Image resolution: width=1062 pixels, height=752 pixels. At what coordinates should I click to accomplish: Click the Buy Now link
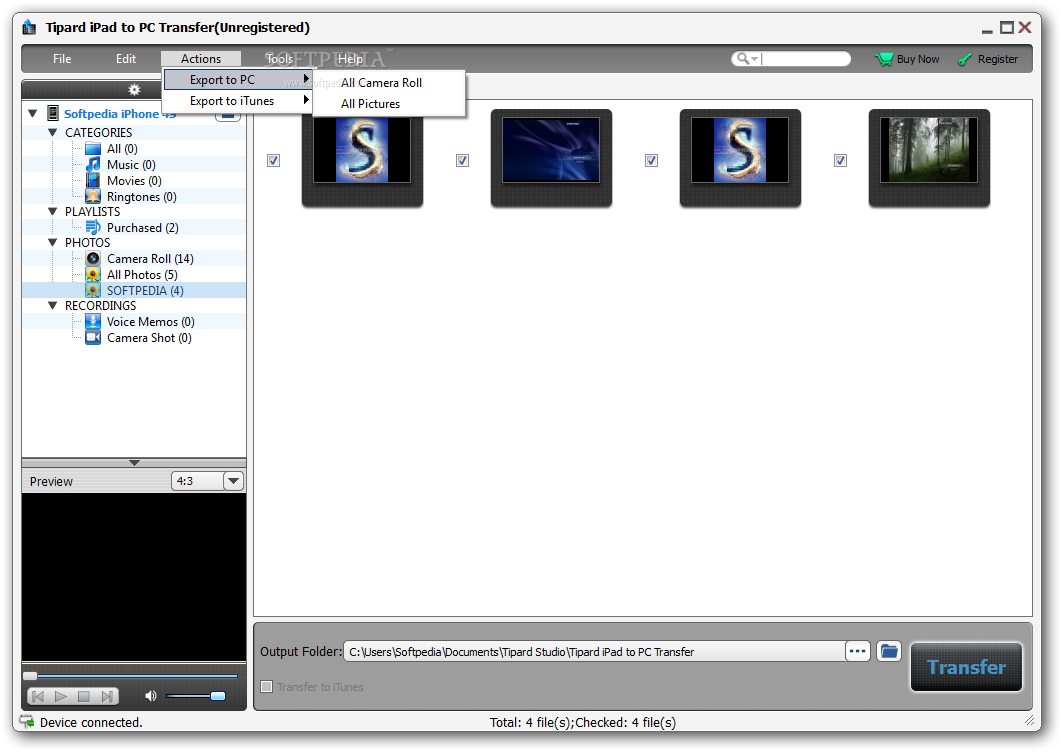tap(918, 59)
